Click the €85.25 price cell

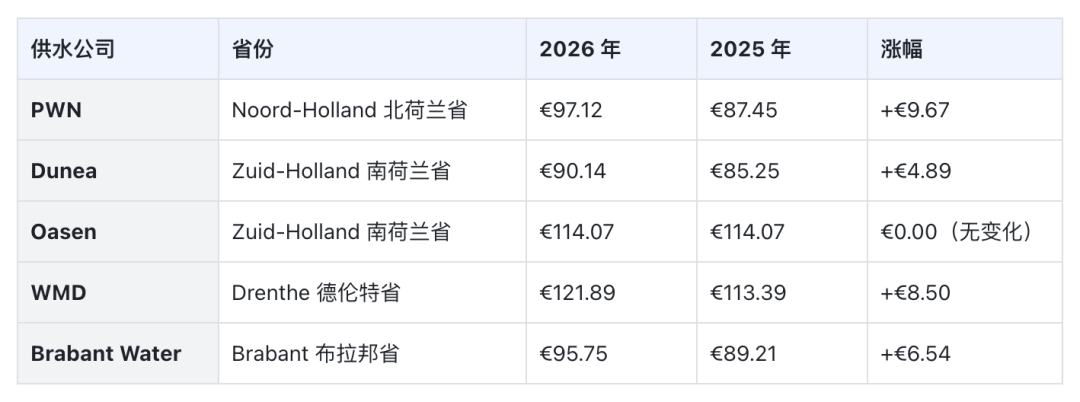pos(745,171)
